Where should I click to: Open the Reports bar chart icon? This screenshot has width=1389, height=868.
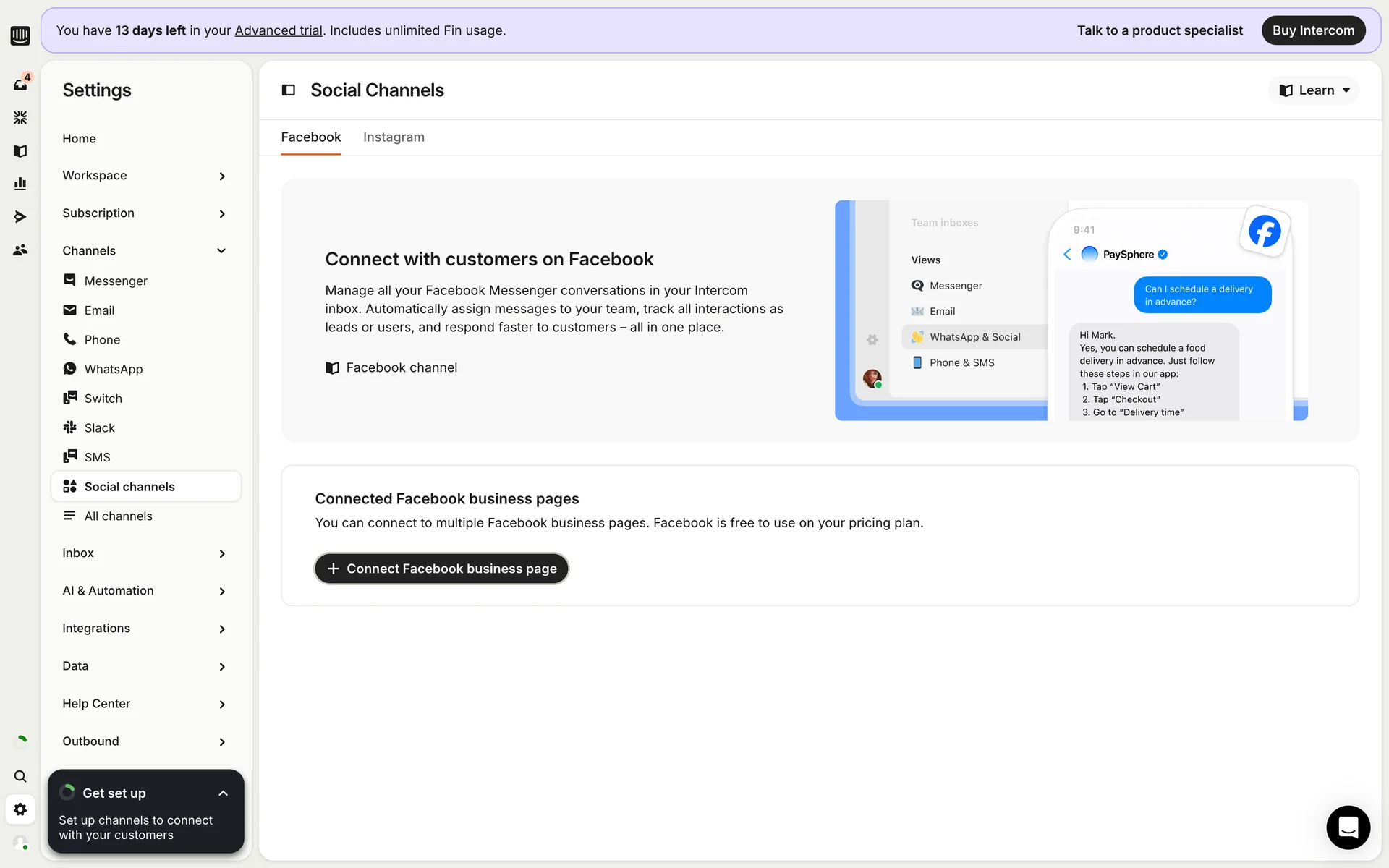(x=20, y=184)
